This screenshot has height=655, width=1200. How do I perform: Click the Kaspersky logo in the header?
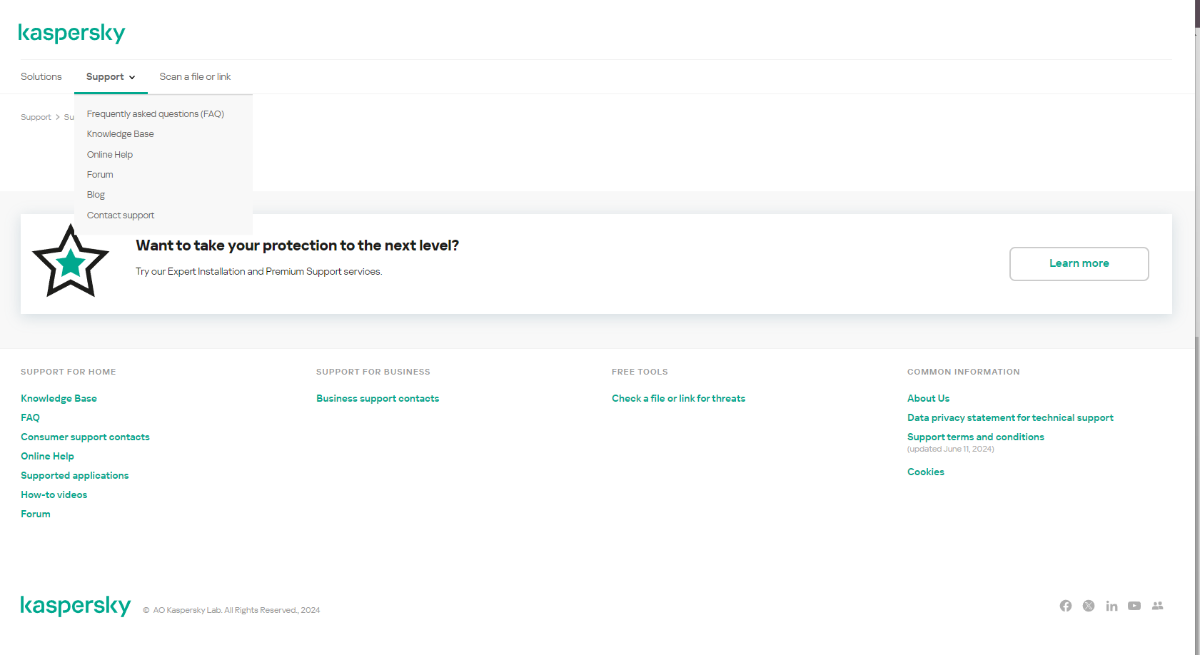[72, 33]
